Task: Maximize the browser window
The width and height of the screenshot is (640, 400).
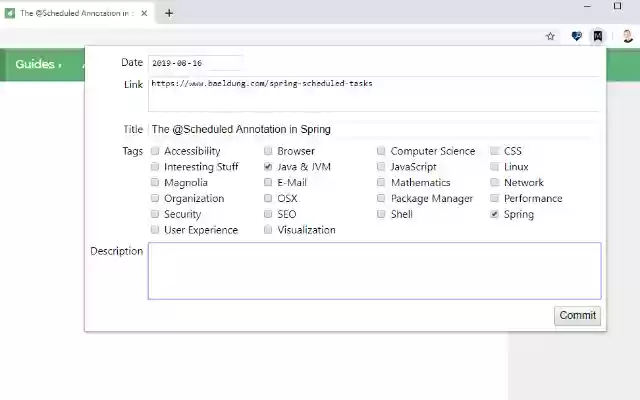Action: 618,6
